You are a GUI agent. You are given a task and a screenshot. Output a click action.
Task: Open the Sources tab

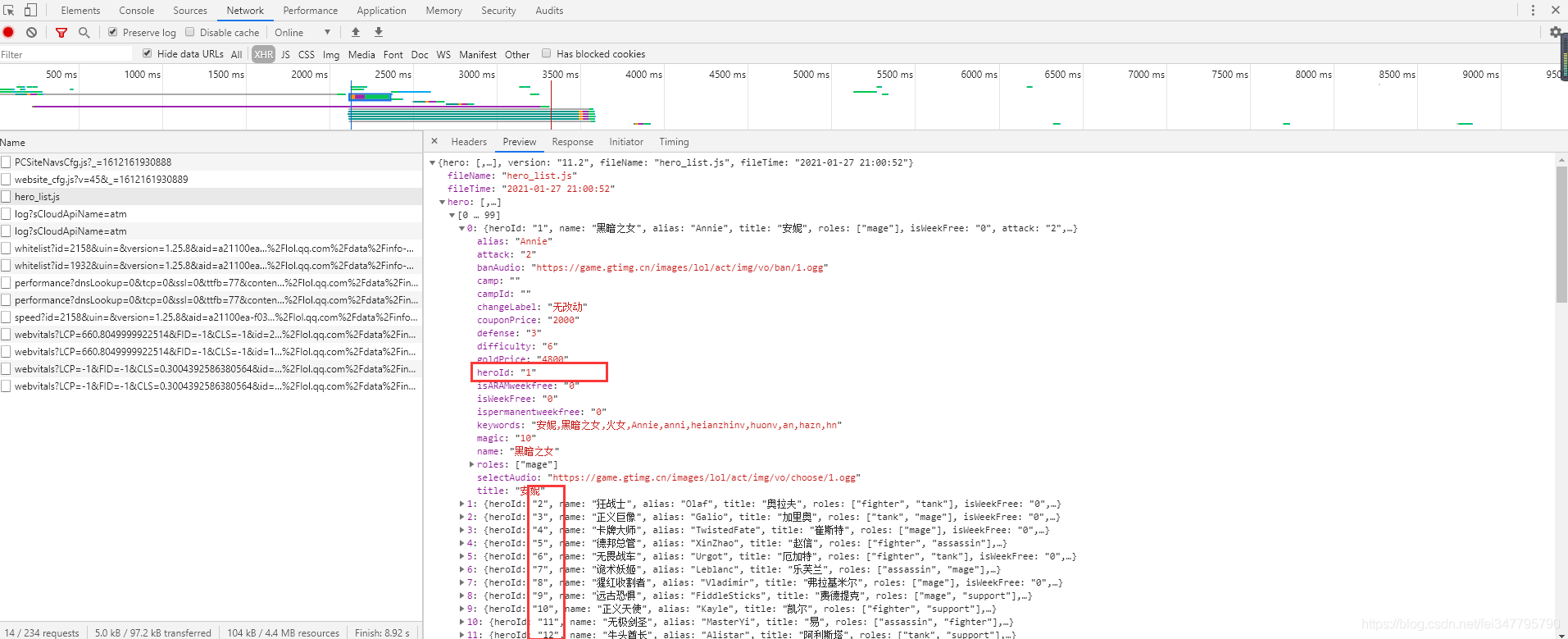coord(190,11)
